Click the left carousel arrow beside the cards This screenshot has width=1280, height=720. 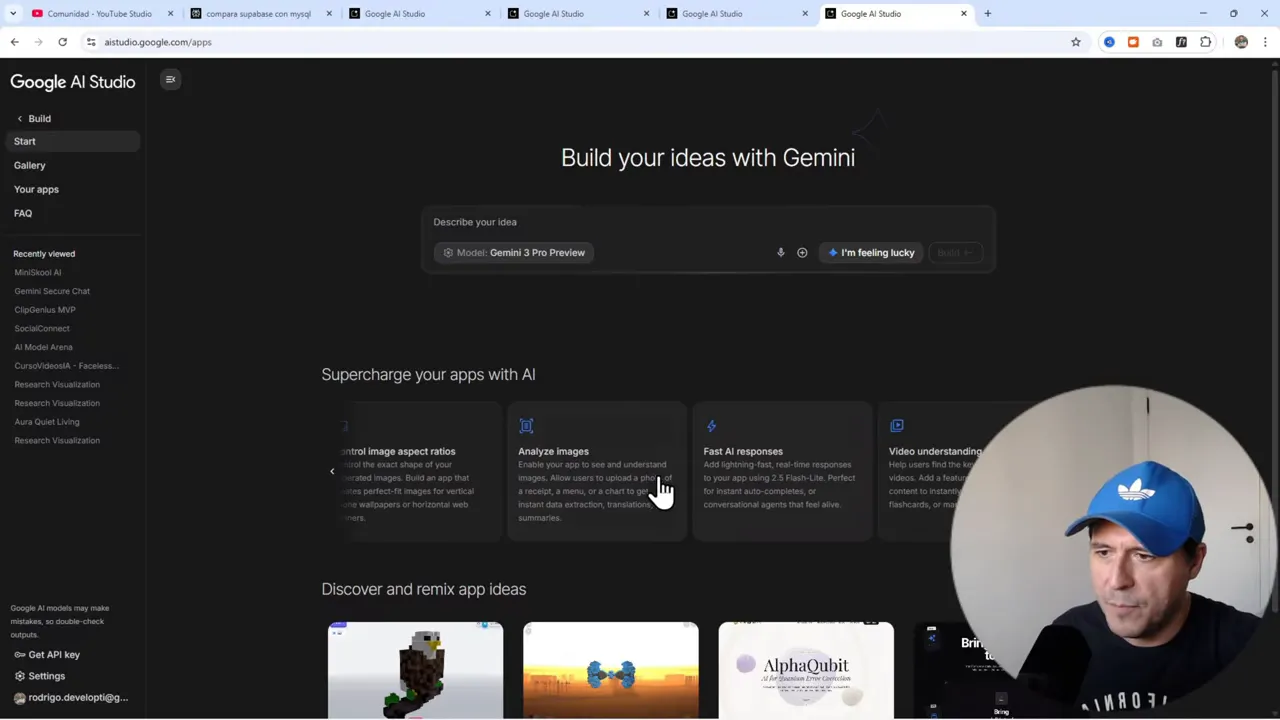[332, 470]
